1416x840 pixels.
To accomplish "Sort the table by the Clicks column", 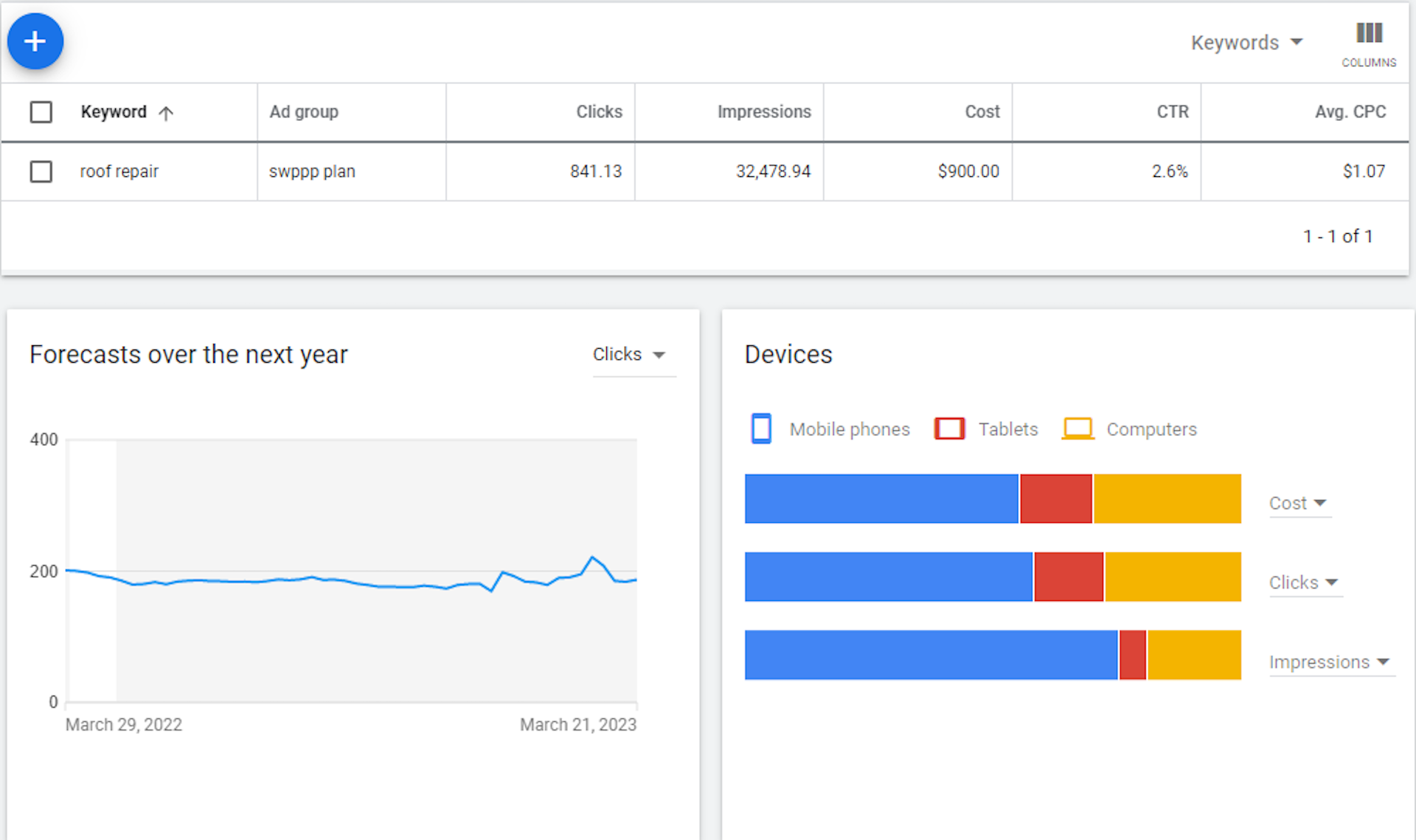I will [599, 111].
